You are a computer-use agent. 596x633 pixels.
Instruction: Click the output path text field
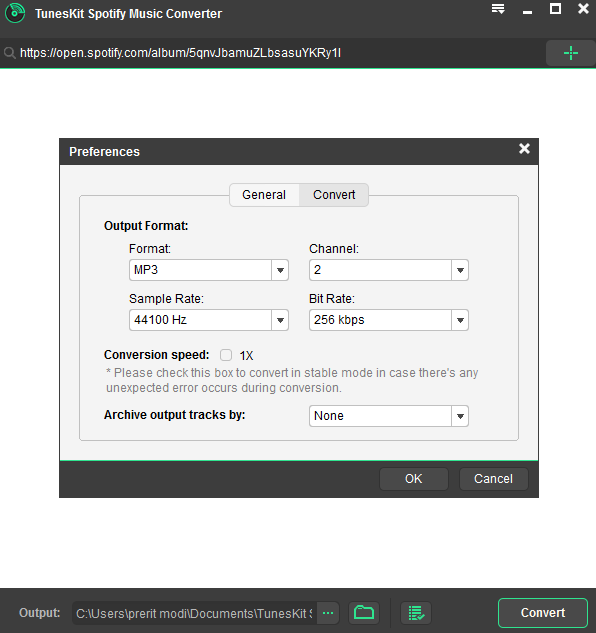195,613
